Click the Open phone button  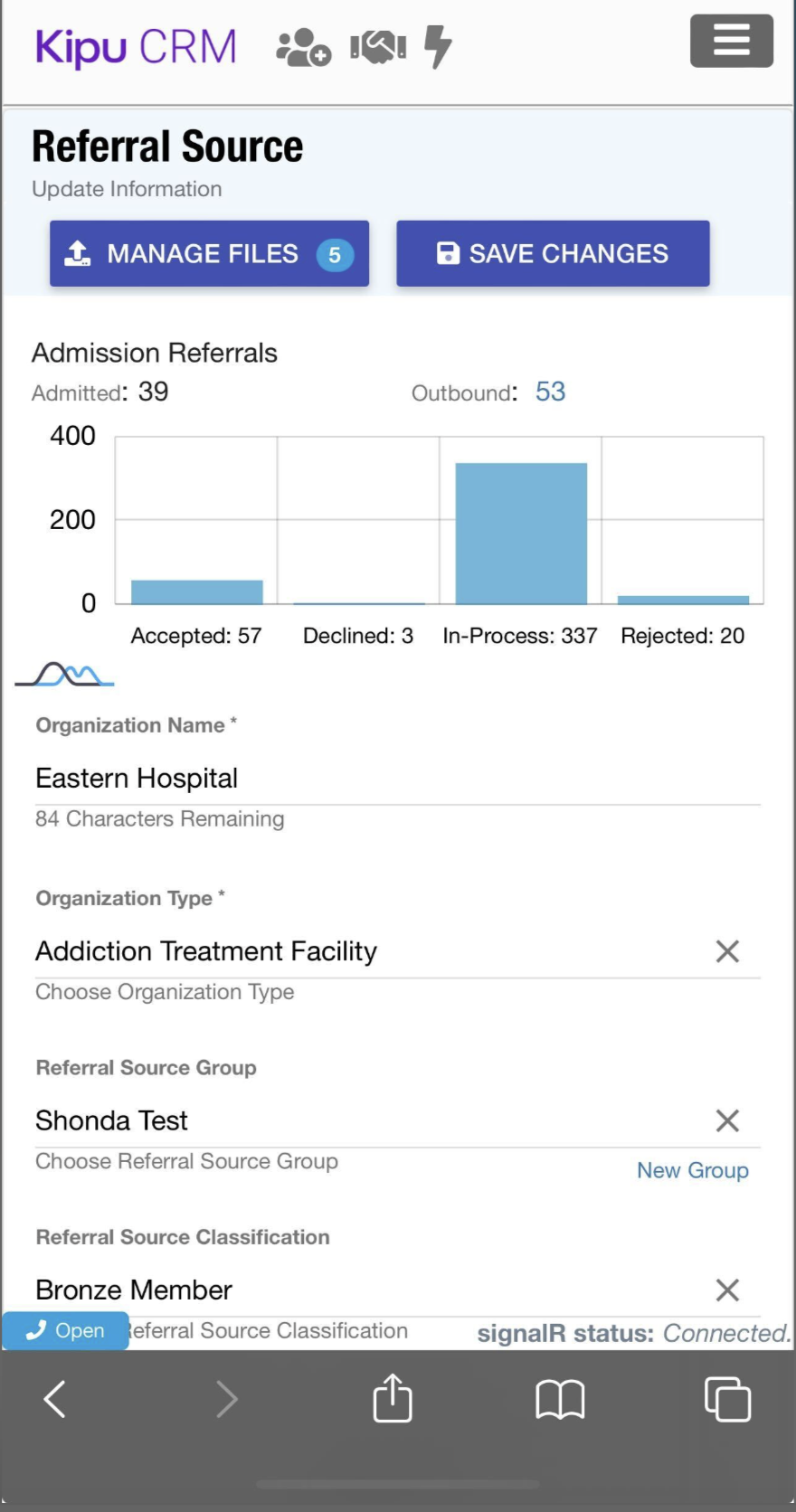[65, 1330]
